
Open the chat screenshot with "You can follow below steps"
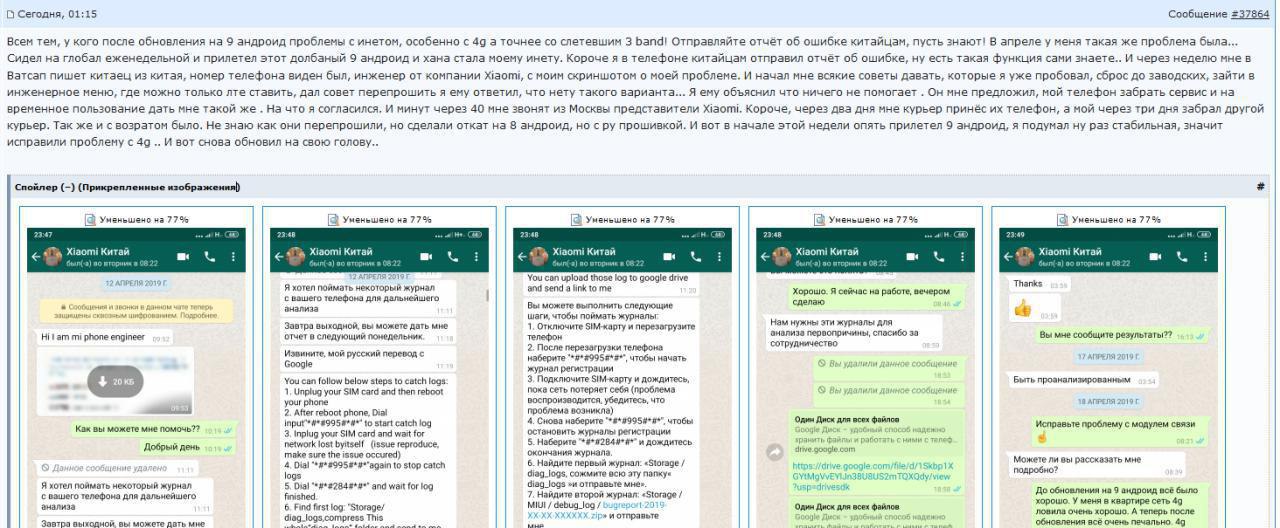[379, 378]
